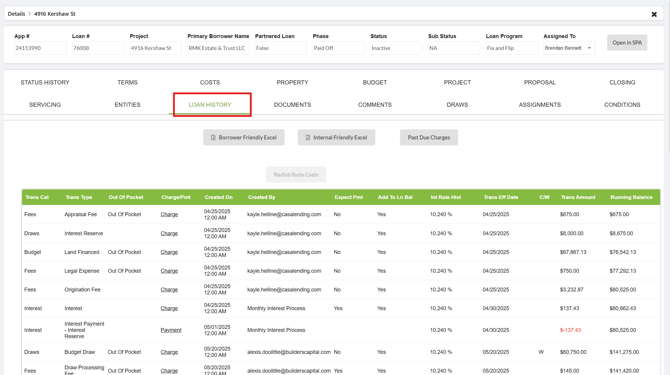Click the Partnered Loan field
Image resolution: width=670 pixels, height=375 pixels.
coord(281,48)
